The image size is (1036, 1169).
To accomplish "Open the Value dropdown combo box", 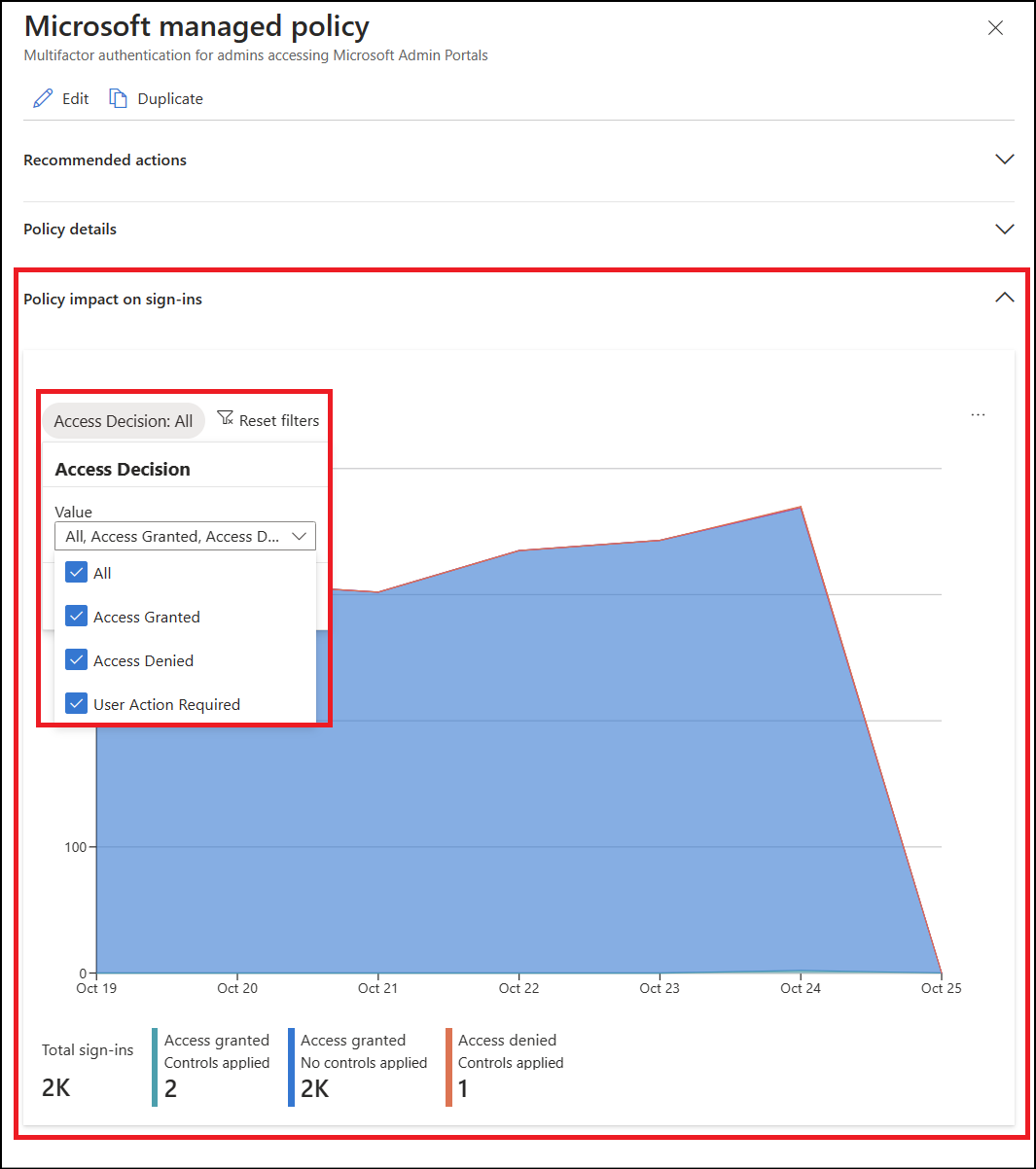I will click(185, 536).
